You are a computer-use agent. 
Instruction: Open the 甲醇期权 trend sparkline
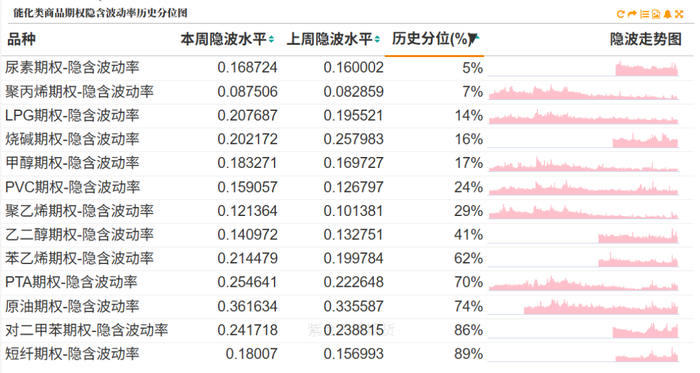[x=583, y=164]
